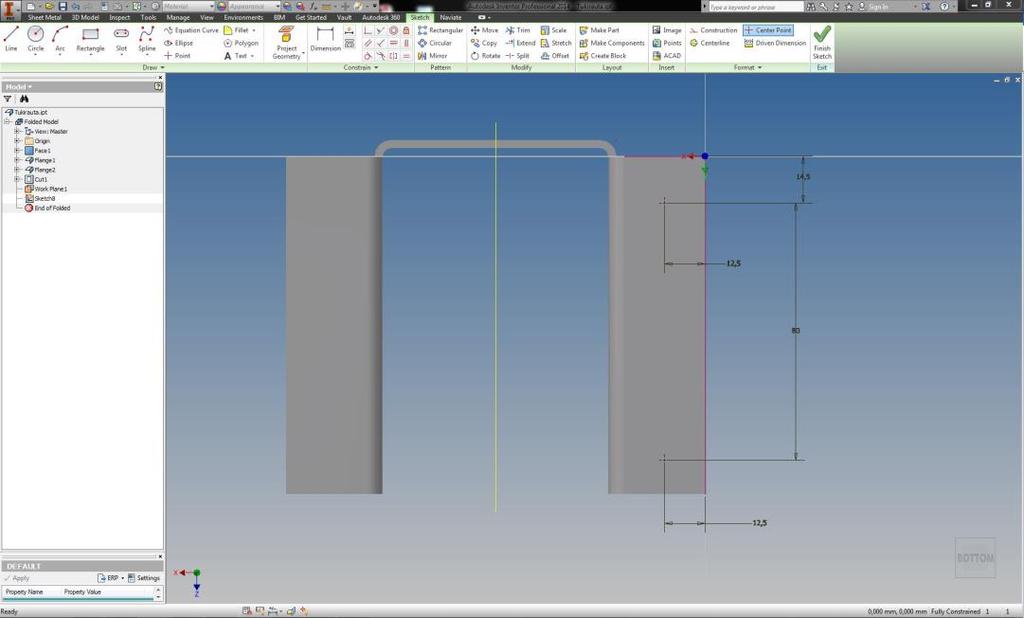Open the Sheet Metal tab
The image size is (1024, 618).
[44, 18]
